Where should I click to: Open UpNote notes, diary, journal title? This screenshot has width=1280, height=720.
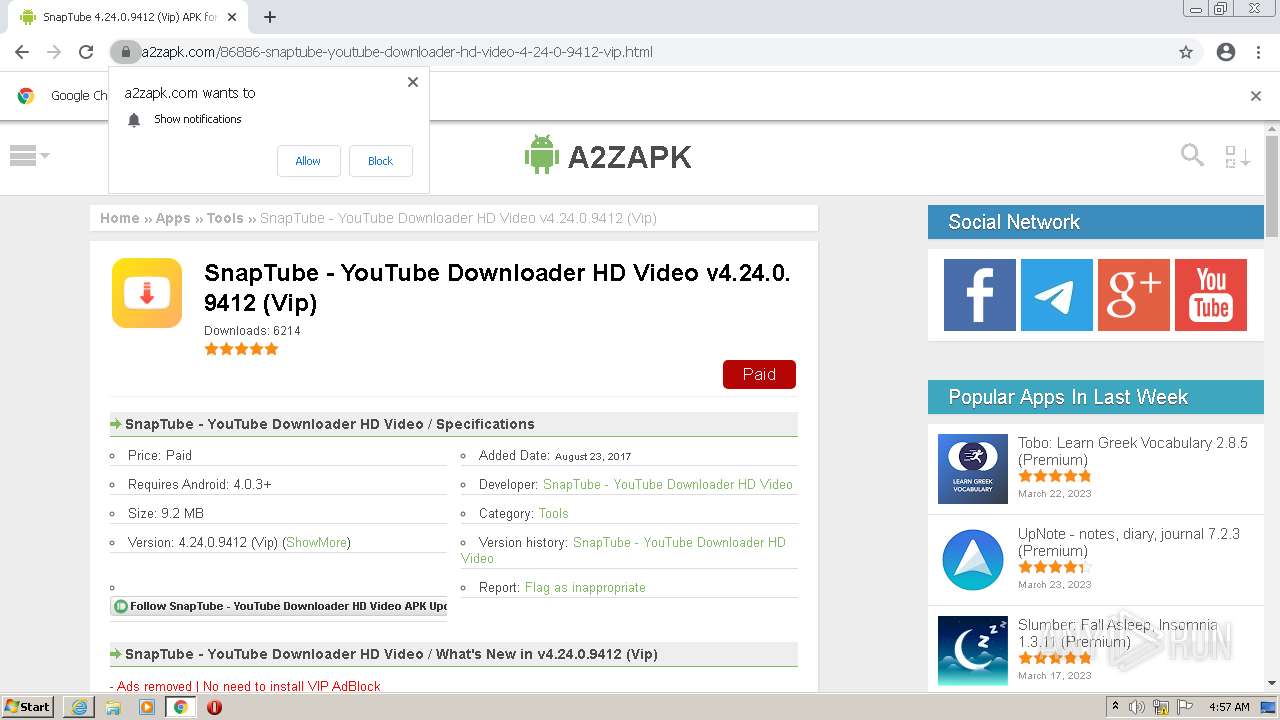1129,542
